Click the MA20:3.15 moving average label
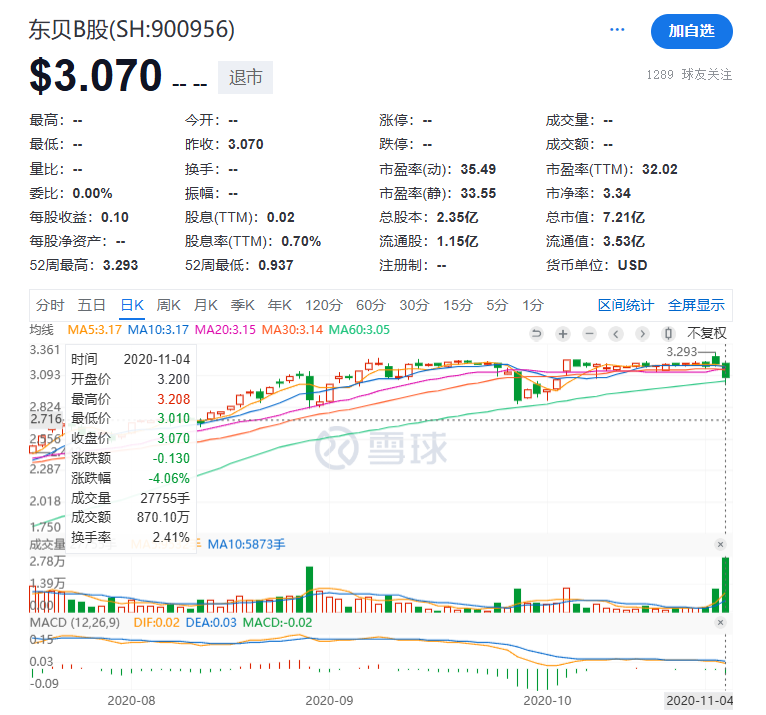The height and width of the screenshot is (715, 766). click(225, 330)
